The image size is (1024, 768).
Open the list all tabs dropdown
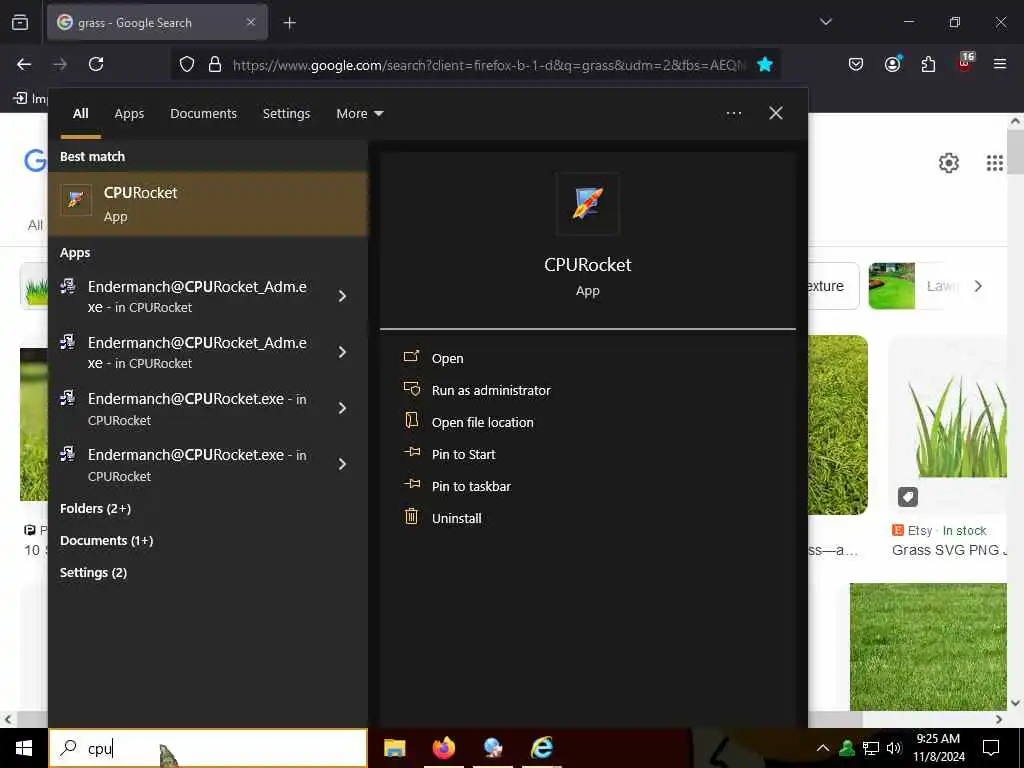point(825,22)
